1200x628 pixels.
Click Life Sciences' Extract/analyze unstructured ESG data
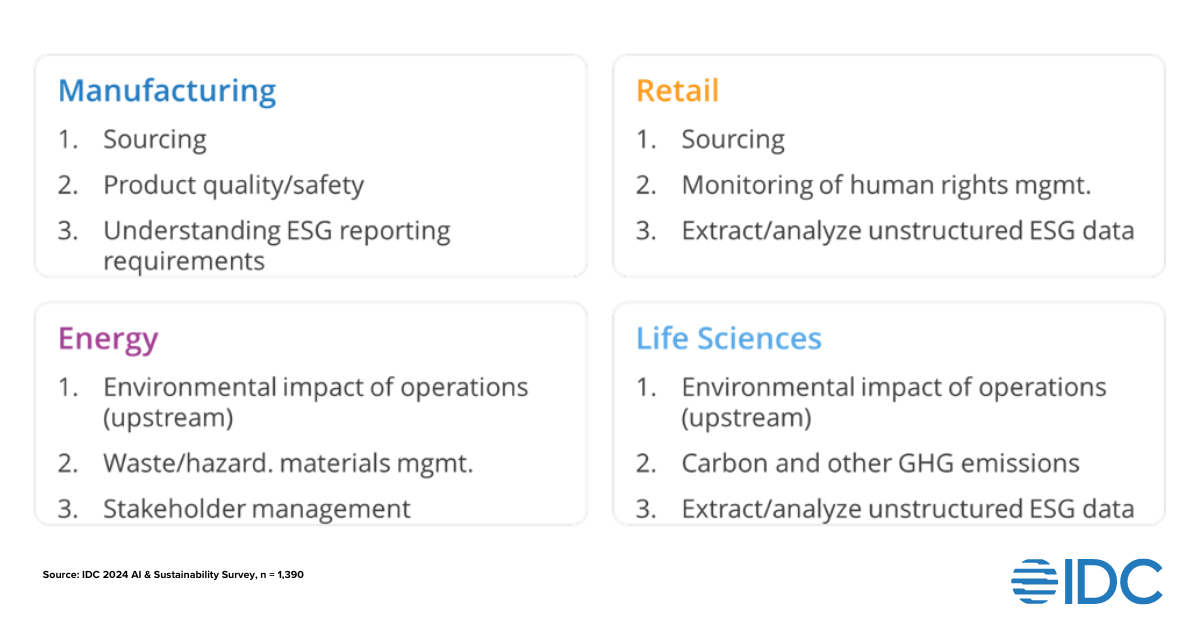point(908,508)
